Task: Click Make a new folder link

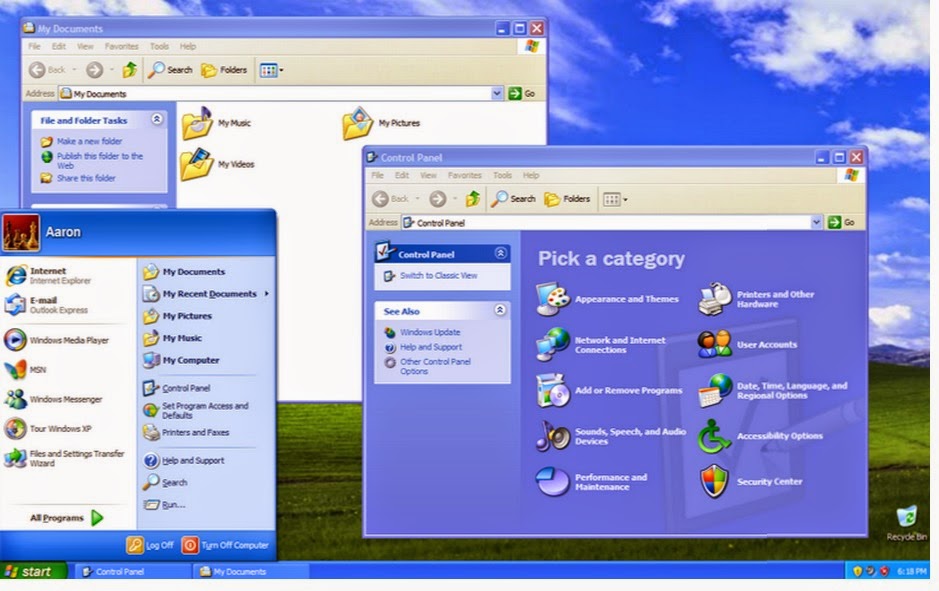Action: pos(89,141)
